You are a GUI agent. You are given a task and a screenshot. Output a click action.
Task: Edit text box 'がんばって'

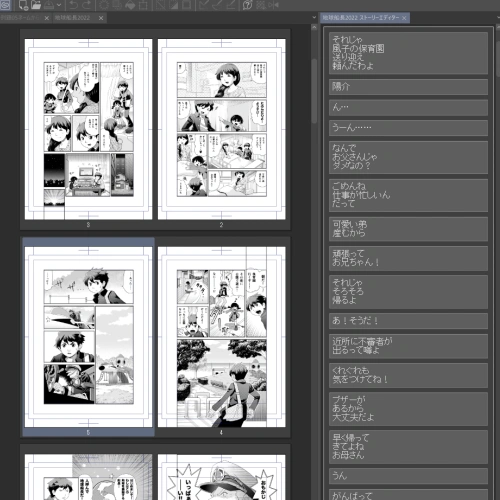[408, 494]
